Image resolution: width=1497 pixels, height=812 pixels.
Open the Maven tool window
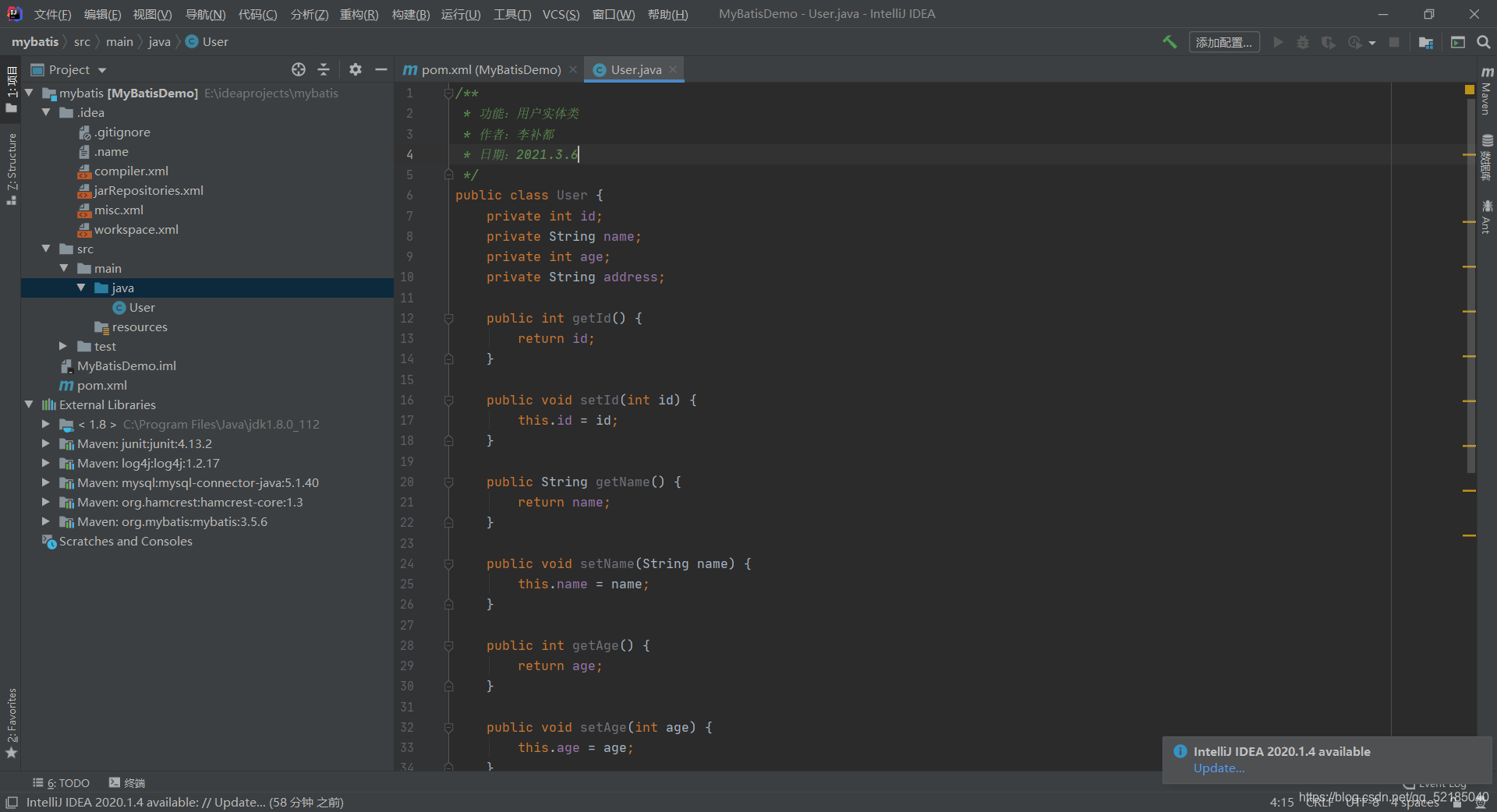click(x=1487, y=90)
